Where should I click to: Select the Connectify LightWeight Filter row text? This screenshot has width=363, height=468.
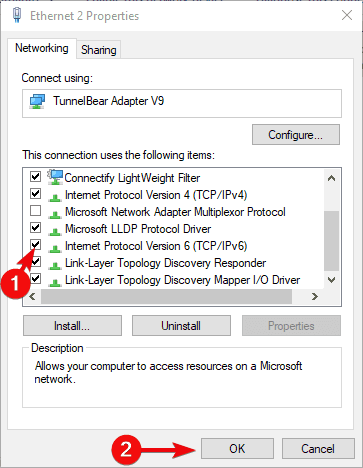point(132,178)
